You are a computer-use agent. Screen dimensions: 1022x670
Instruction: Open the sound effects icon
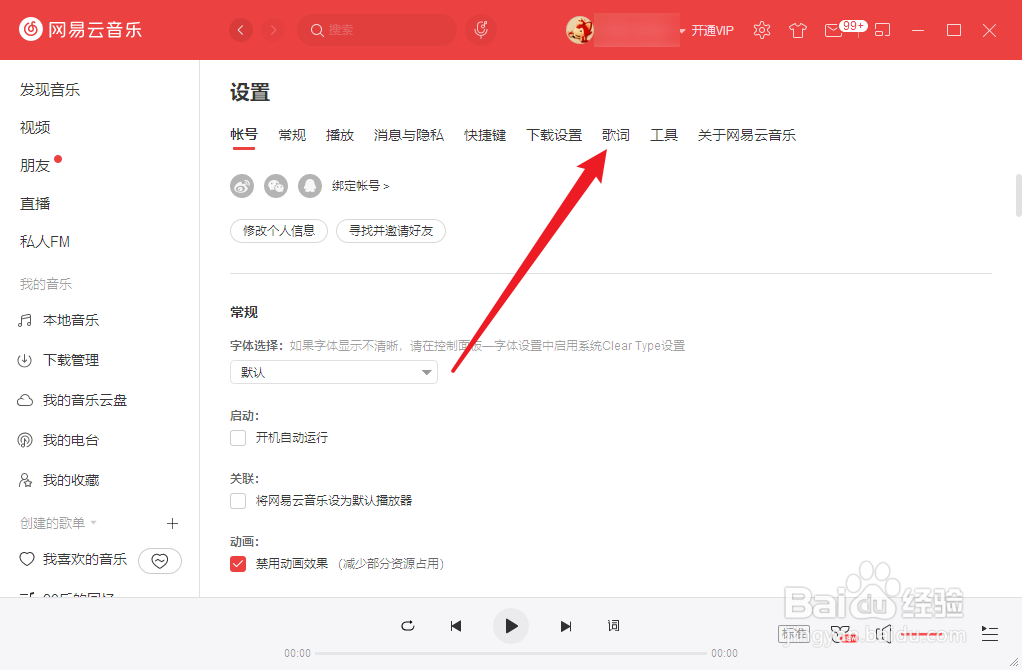pos(843,634)
